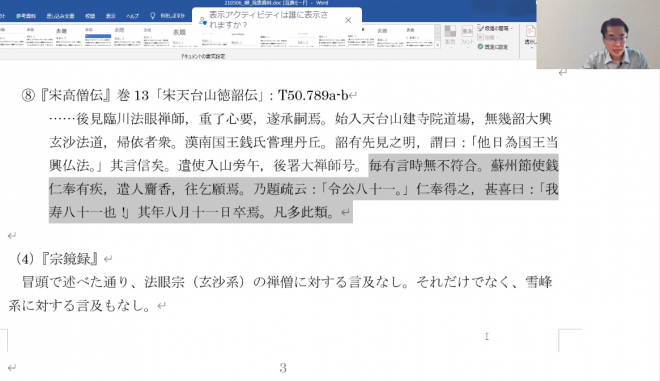This screenshot has height=381, width=660.
Task: Open the ヘルプ (Help) tab
Action: 132,16
